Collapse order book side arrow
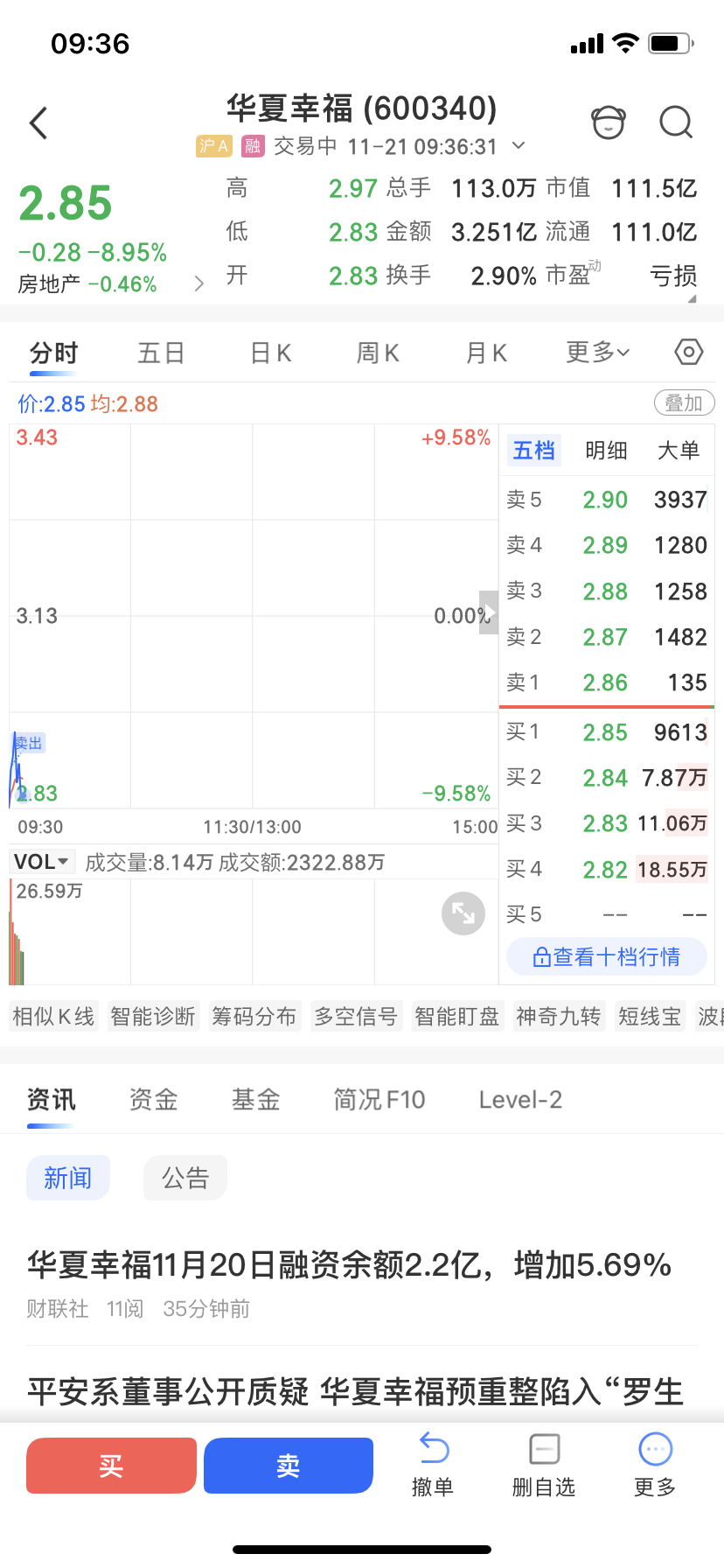Viewport: 724px width, 1568px height. 489,612
